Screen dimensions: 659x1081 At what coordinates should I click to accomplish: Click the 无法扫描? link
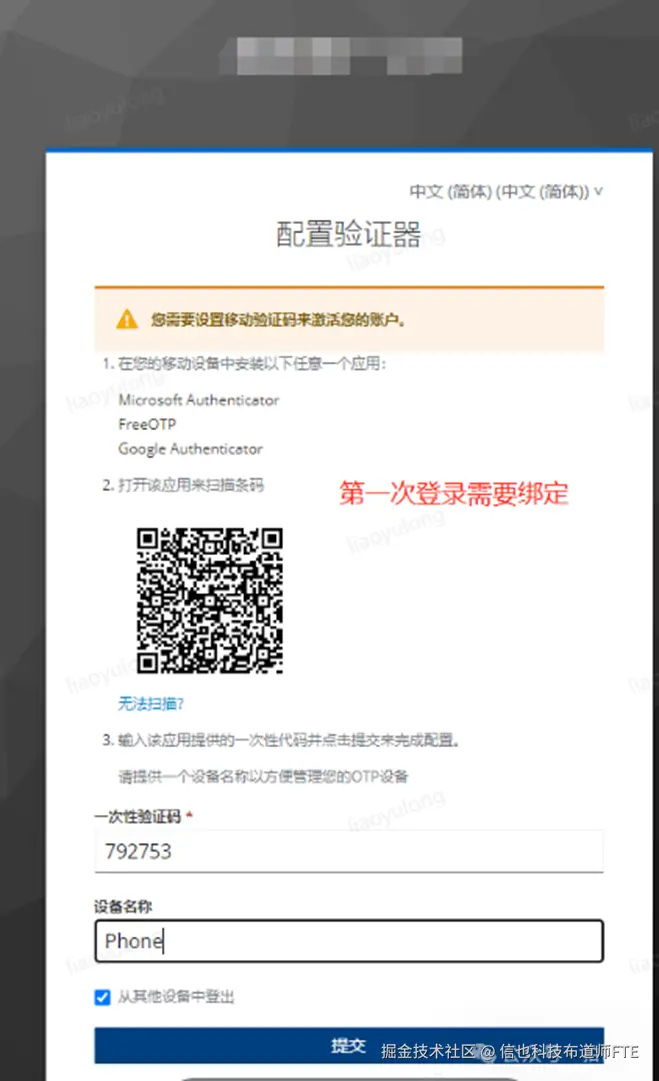tap(151, 703)
